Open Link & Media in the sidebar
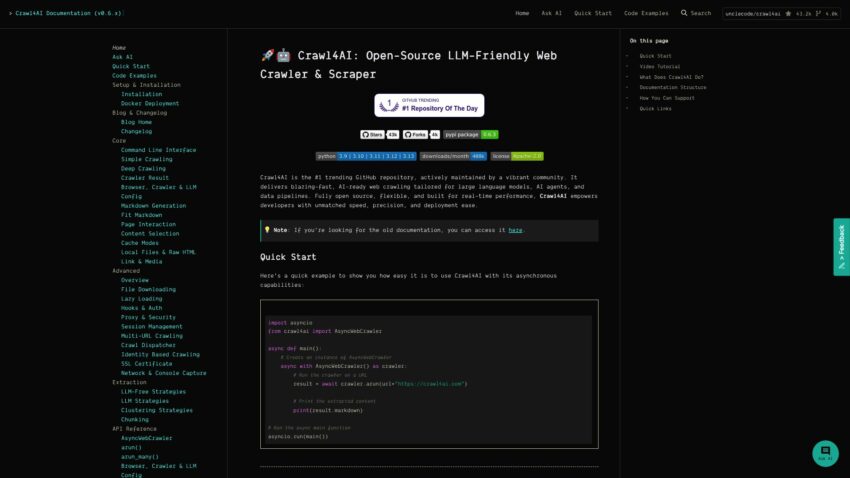The width and height of the screenshot is (850, 478). pyautogui.click(x=141, y=261)
